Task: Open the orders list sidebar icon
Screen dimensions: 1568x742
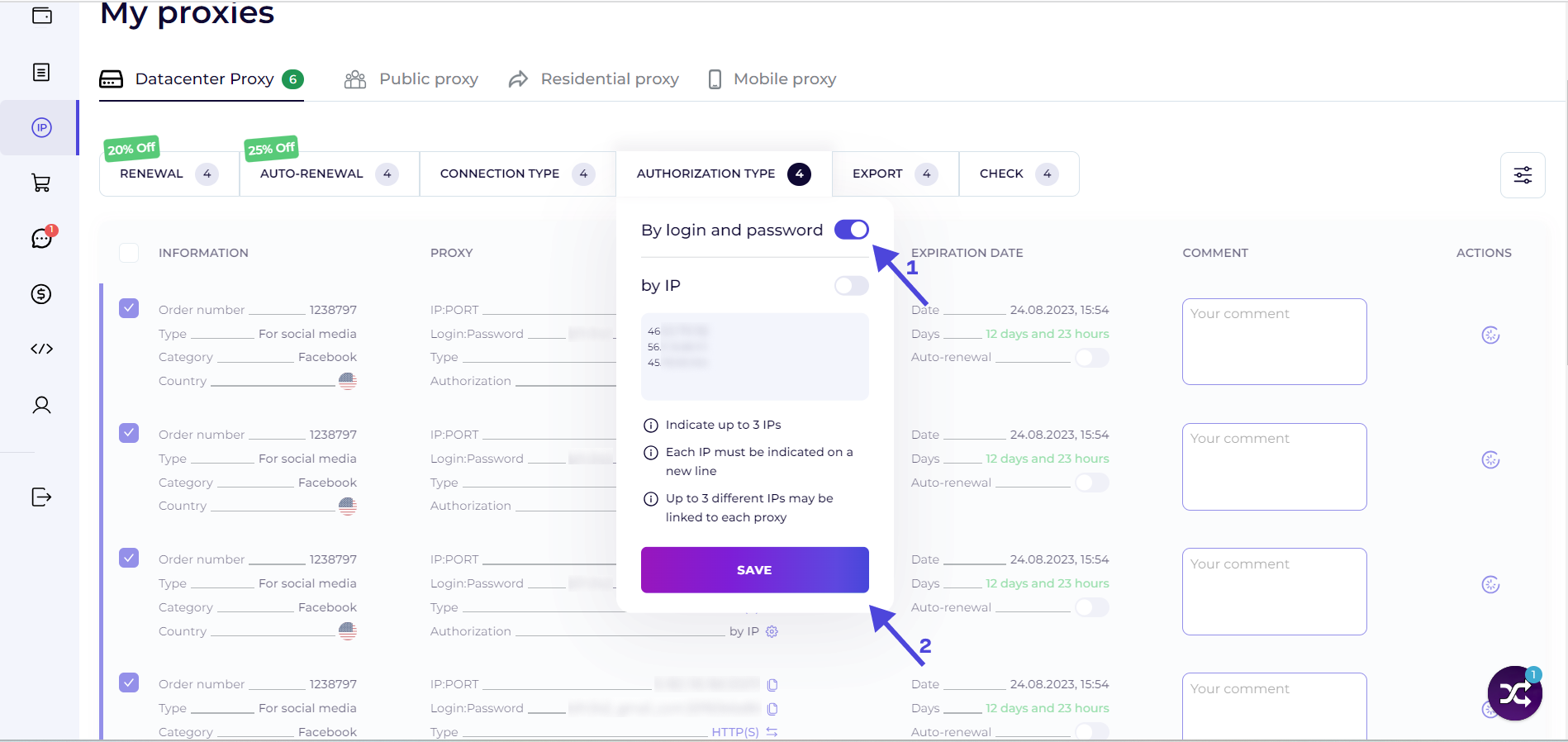Action: (41, 73)
